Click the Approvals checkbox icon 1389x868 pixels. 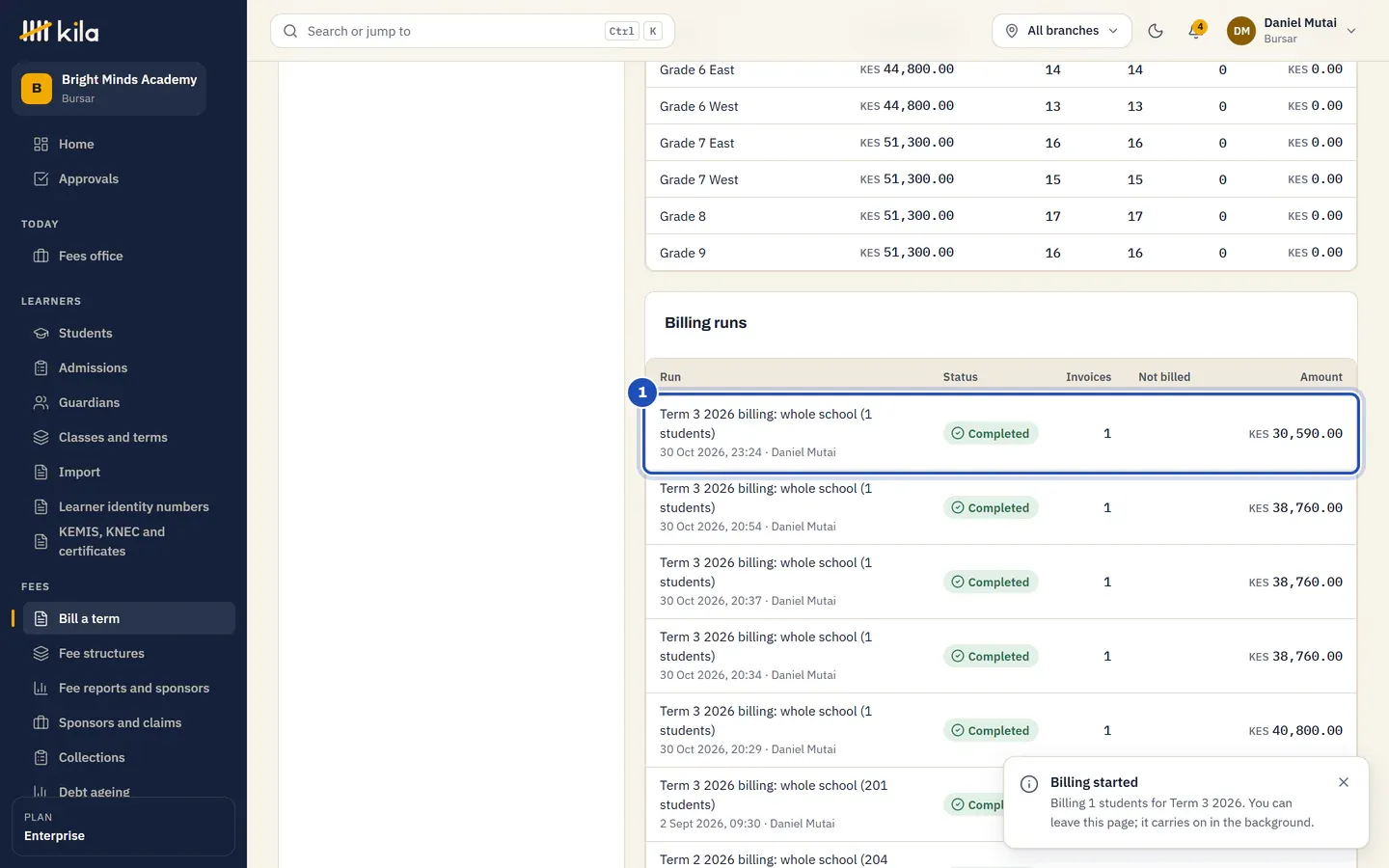coord(41,178)
